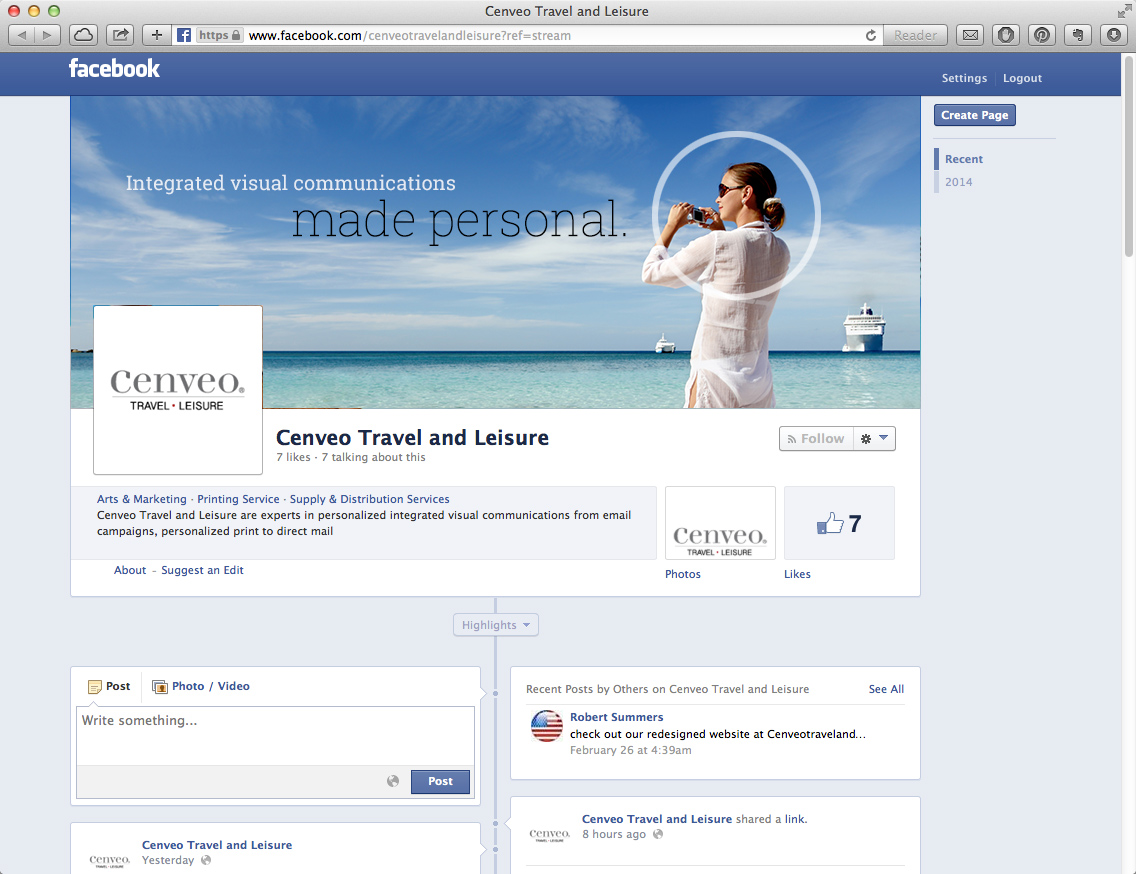Image resolution: width=1136 pixels, height=874 pixels.
Task: Click the Post note icon in composer
Action: (x=94, y=686)
